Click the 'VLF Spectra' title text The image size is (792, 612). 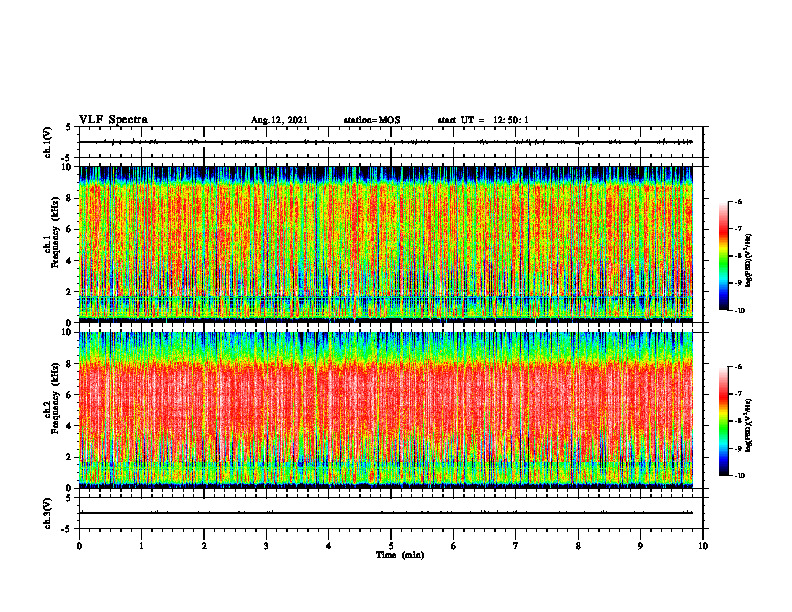pos(113,120)
